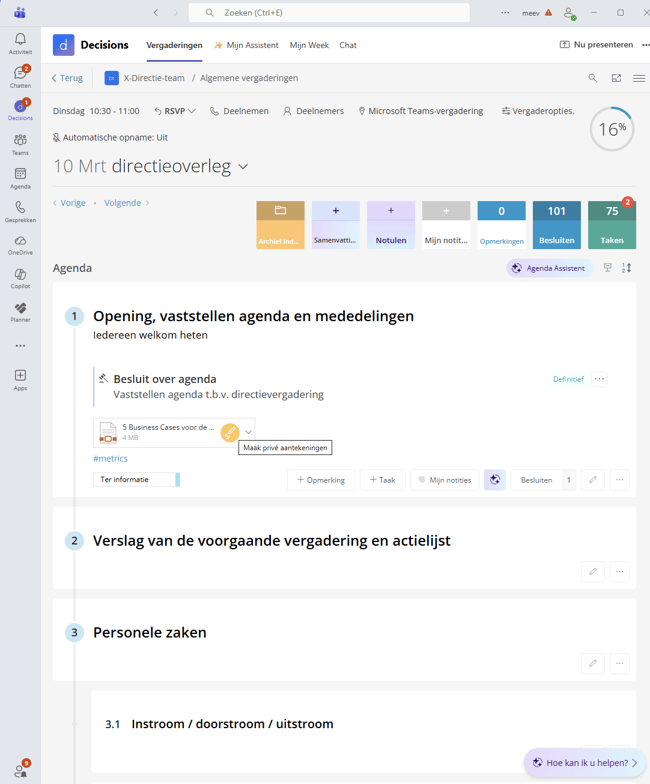Open the OneDrive app in sidebar

point(20,245)
